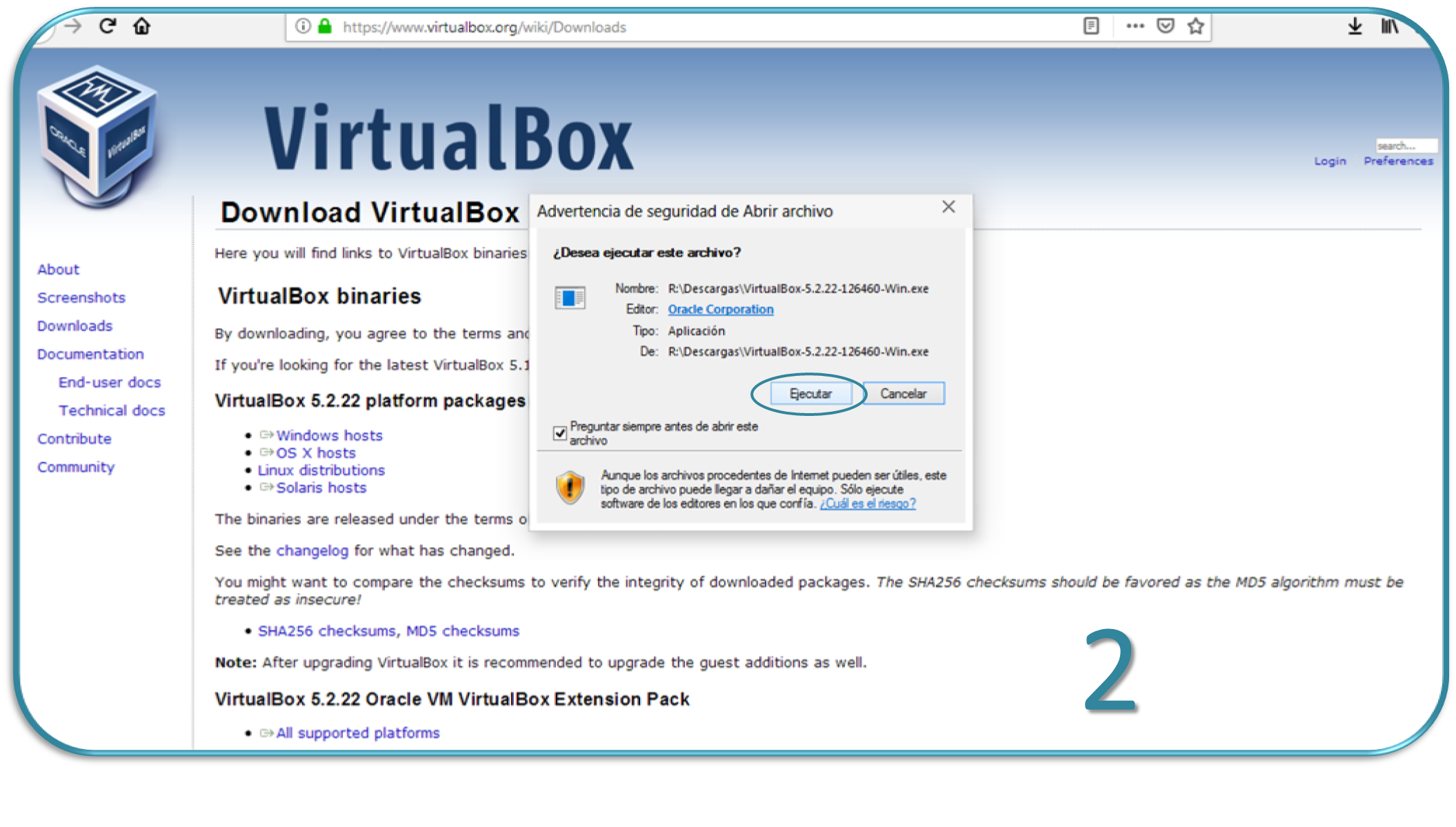Click the site search input box
The height and width of the screenshot is (827, 1456).
click(x=1406, y=146)
